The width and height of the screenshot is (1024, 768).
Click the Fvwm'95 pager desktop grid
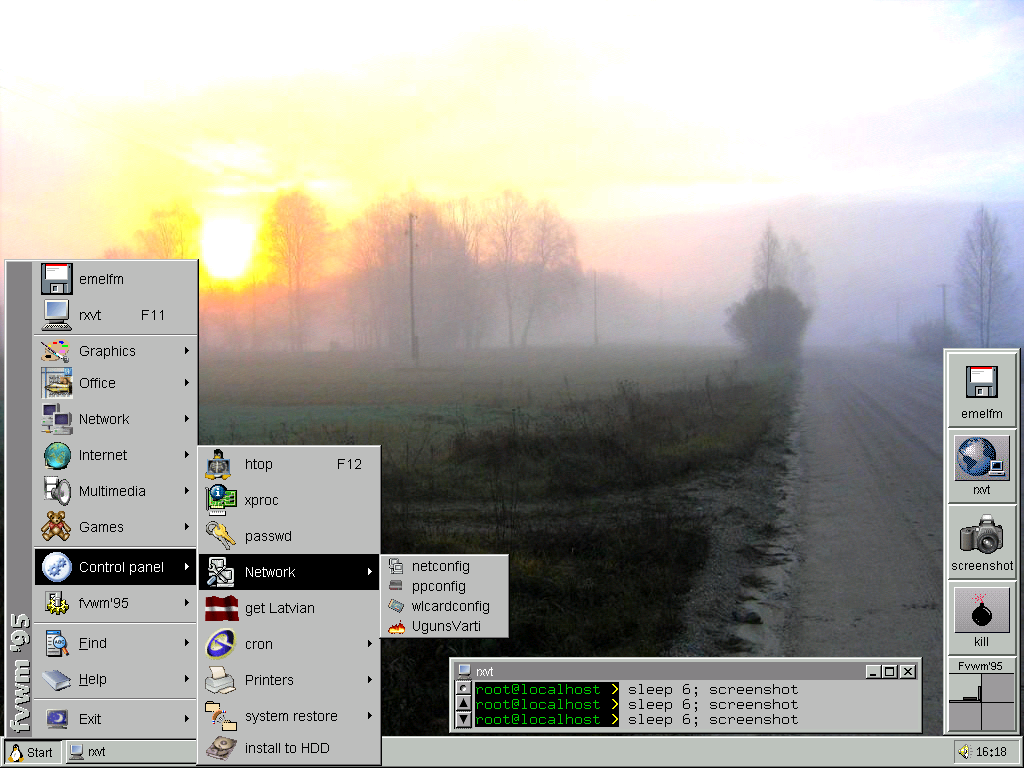coord(982,702)
